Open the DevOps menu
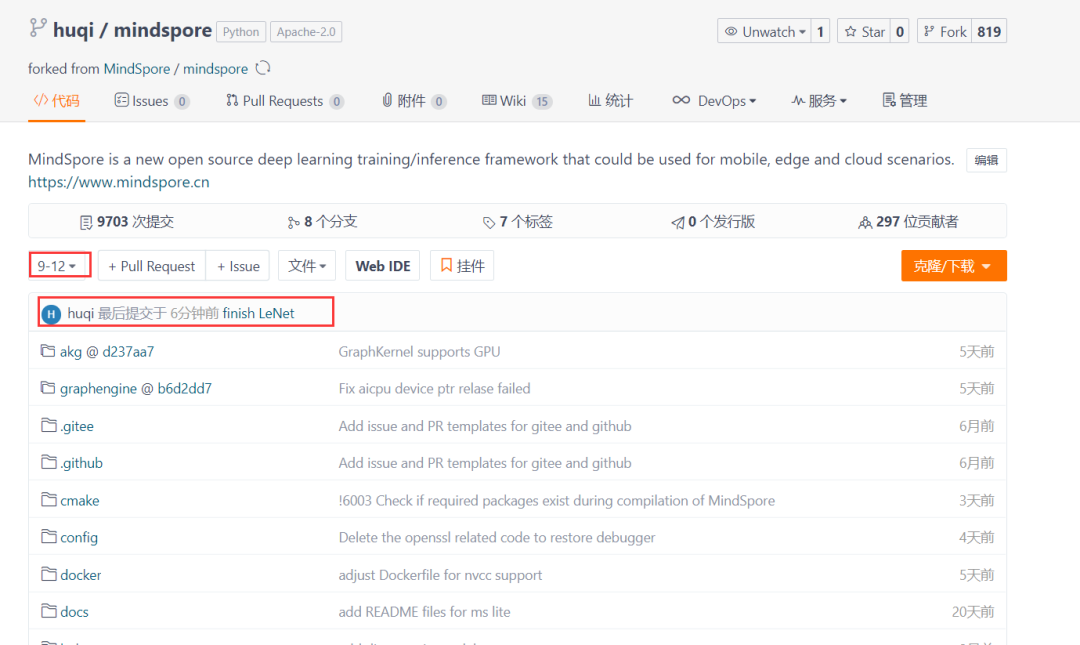Image resolution: width=1080 pixels, height=645 pixels. point(714,101)
